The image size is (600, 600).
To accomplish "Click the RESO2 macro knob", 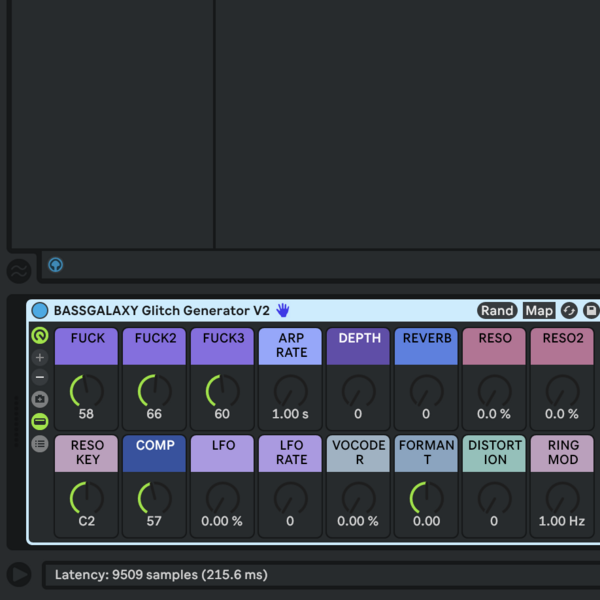I will (x=562, y=391).
